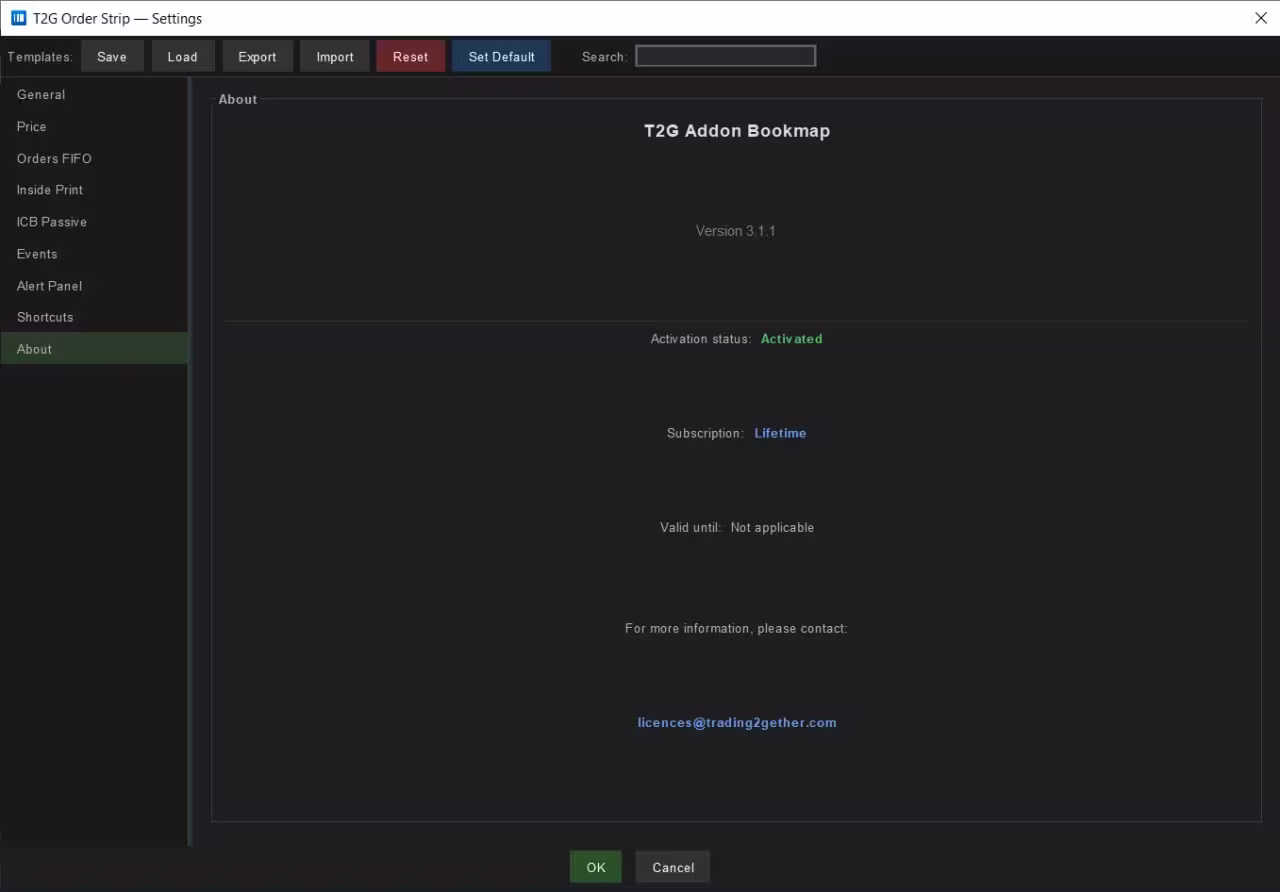1280x892 pixels.
Task: Click the licences@trading2gether.com email link
Action: (x=737, y=723)
